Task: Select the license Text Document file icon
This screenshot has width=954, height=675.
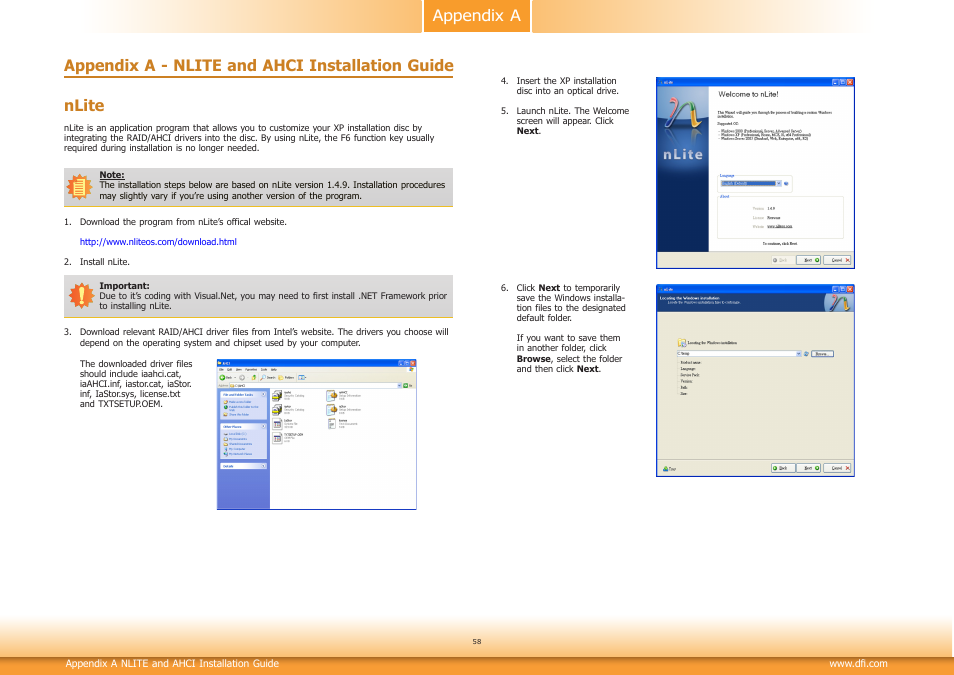Action: [332, 424]
